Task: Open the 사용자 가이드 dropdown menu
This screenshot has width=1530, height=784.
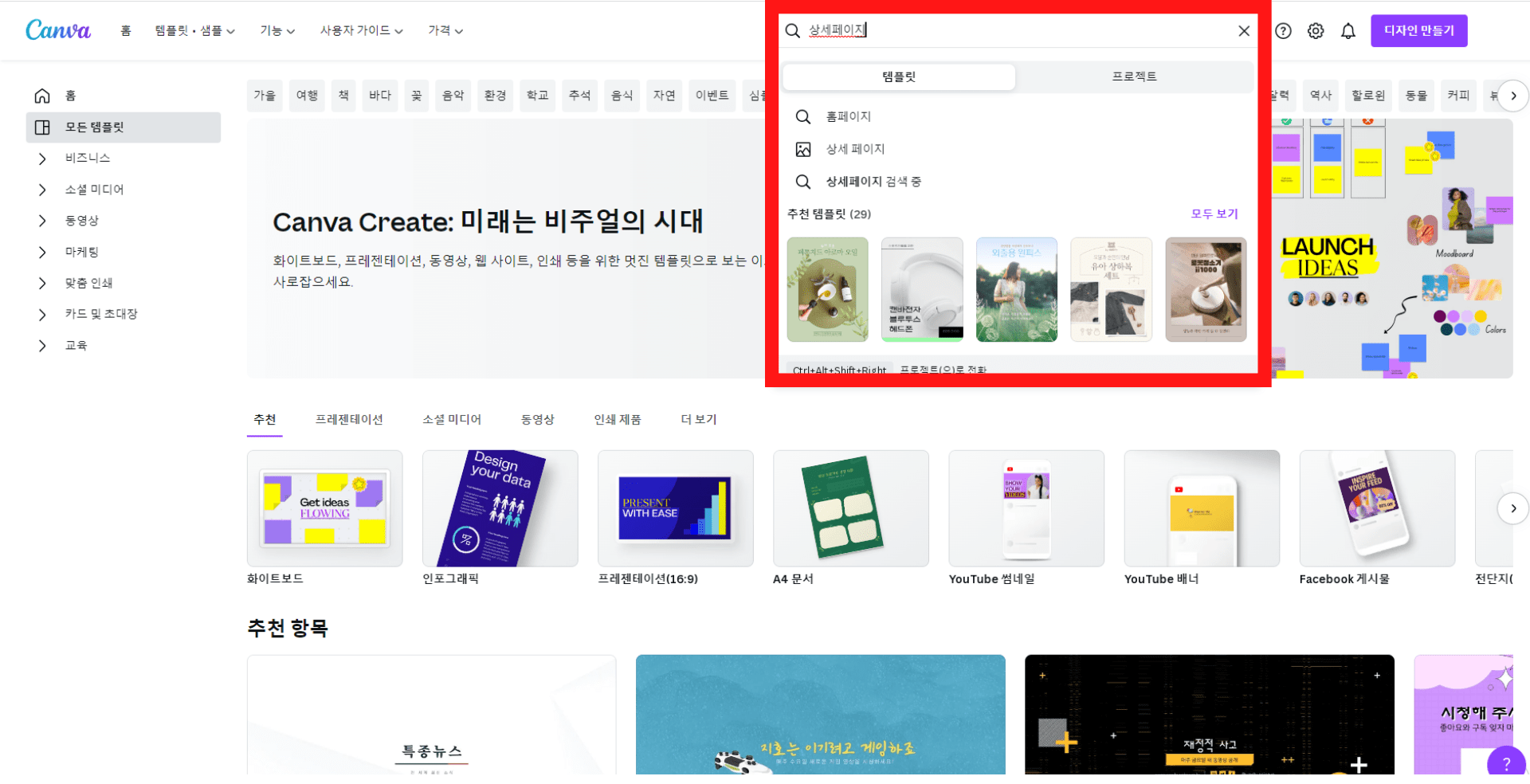Action: coord(361,31)
